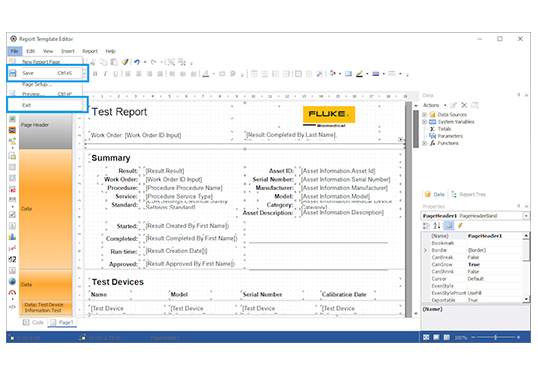This screenshot has width=538, height=374.
Task: Click the fill color paint bucket icon
Action: [x=332, y=73]
